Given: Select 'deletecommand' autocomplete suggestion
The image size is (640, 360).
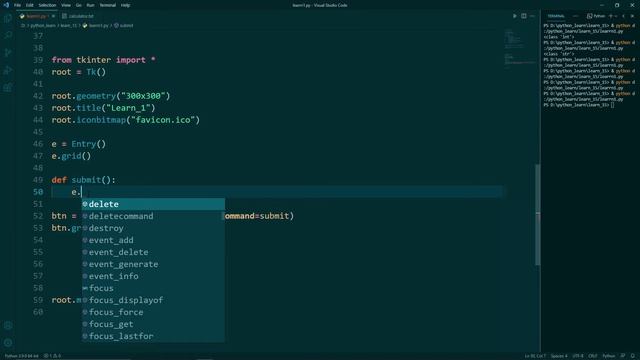Looking at the screenshot, I should click(153, 216).
